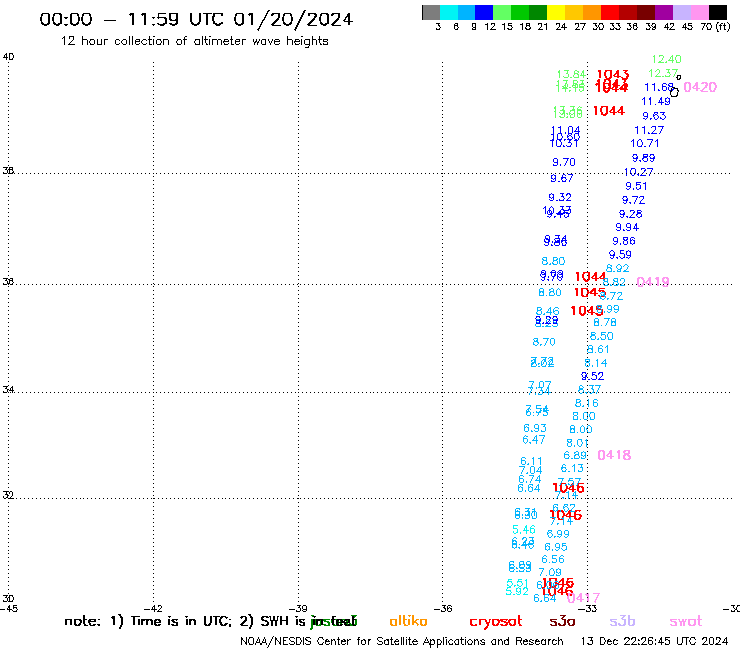Click the wave height value 6.93
This screenshot has height=650, width=740.
535,428
